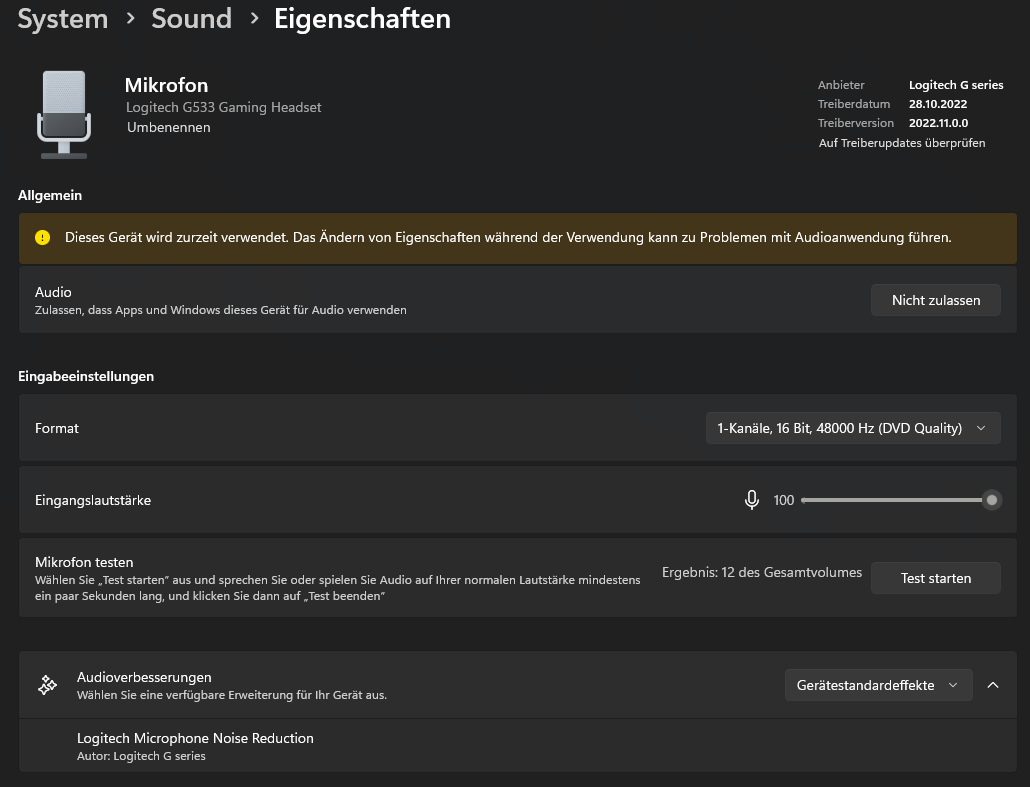Viewport: 1030px width, 787px height.
Task: Click the Treiberversion label
Action: [x=855, y=123]
